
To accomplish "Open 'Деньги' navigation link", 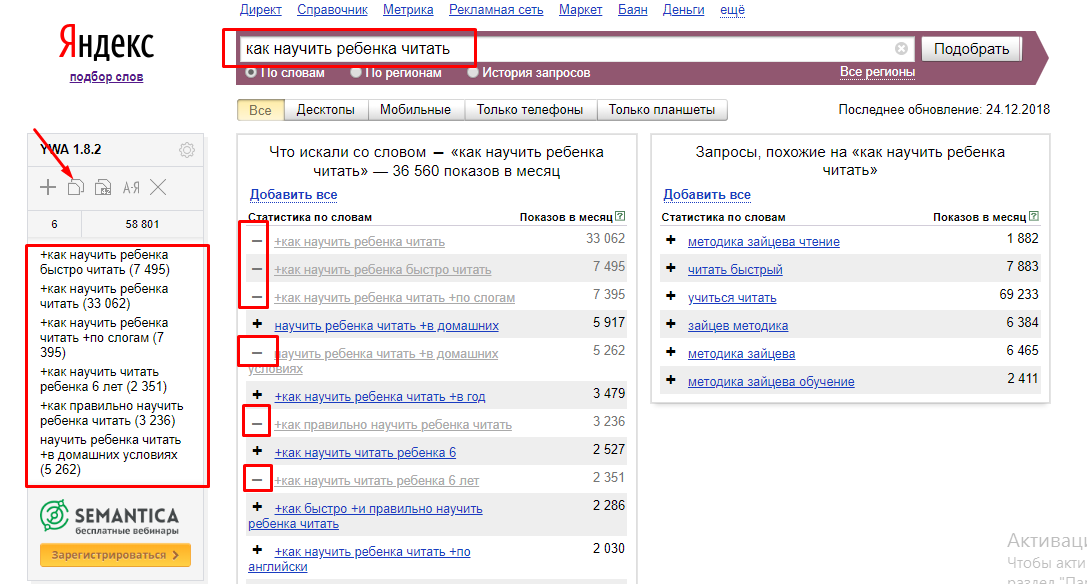I will (x=684, y=10).
